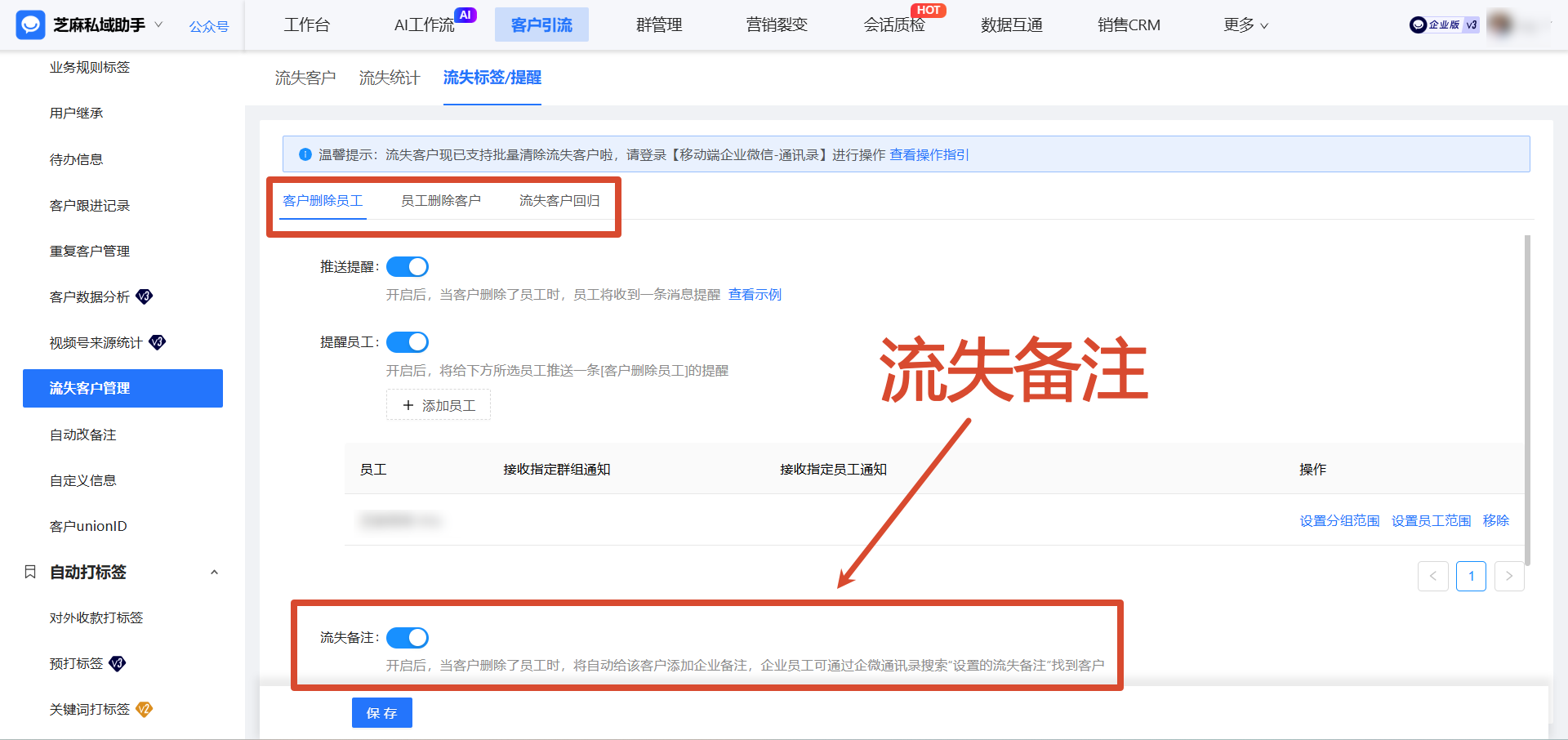Toggle the 提醒员工 switch
The width and height of the screenshot is (1568, 740).
408,342
